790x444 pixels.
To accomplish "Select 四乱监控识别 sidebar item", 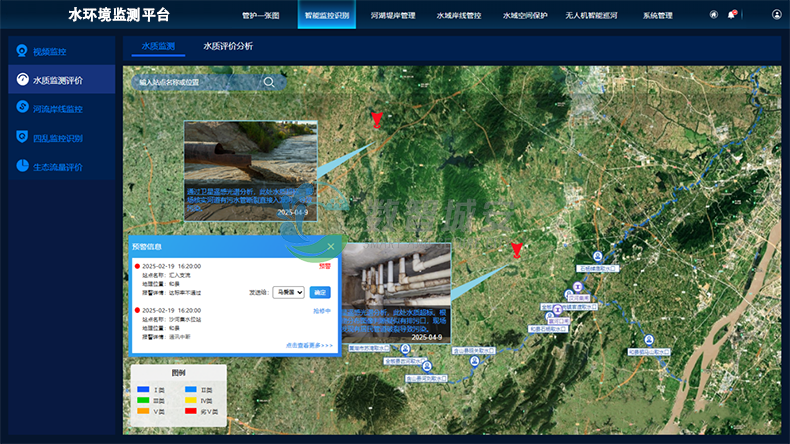I will click(x=57, y=137).
